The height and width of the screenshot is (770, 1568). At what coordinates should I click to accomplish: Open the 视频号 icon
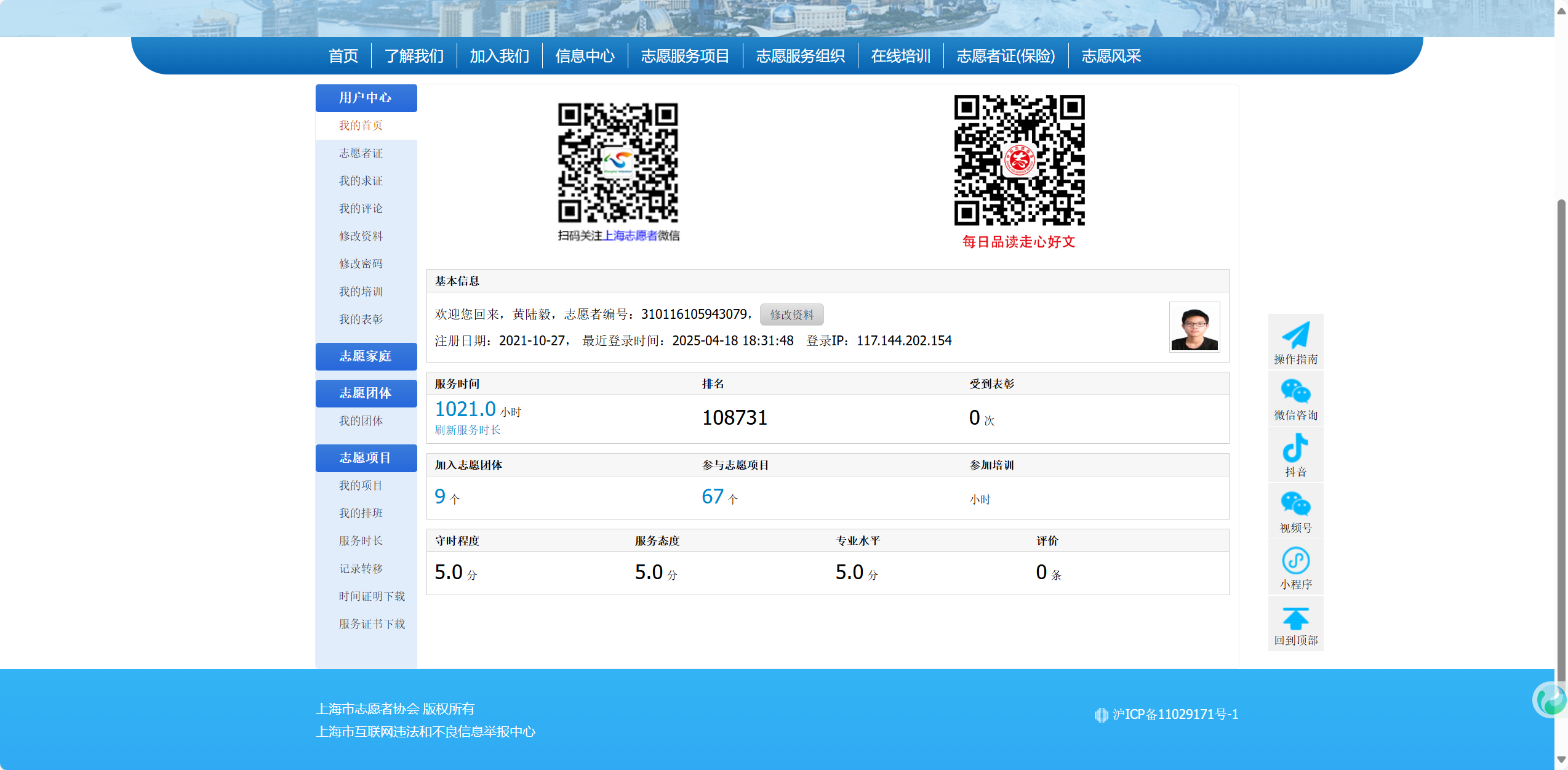1295,504
